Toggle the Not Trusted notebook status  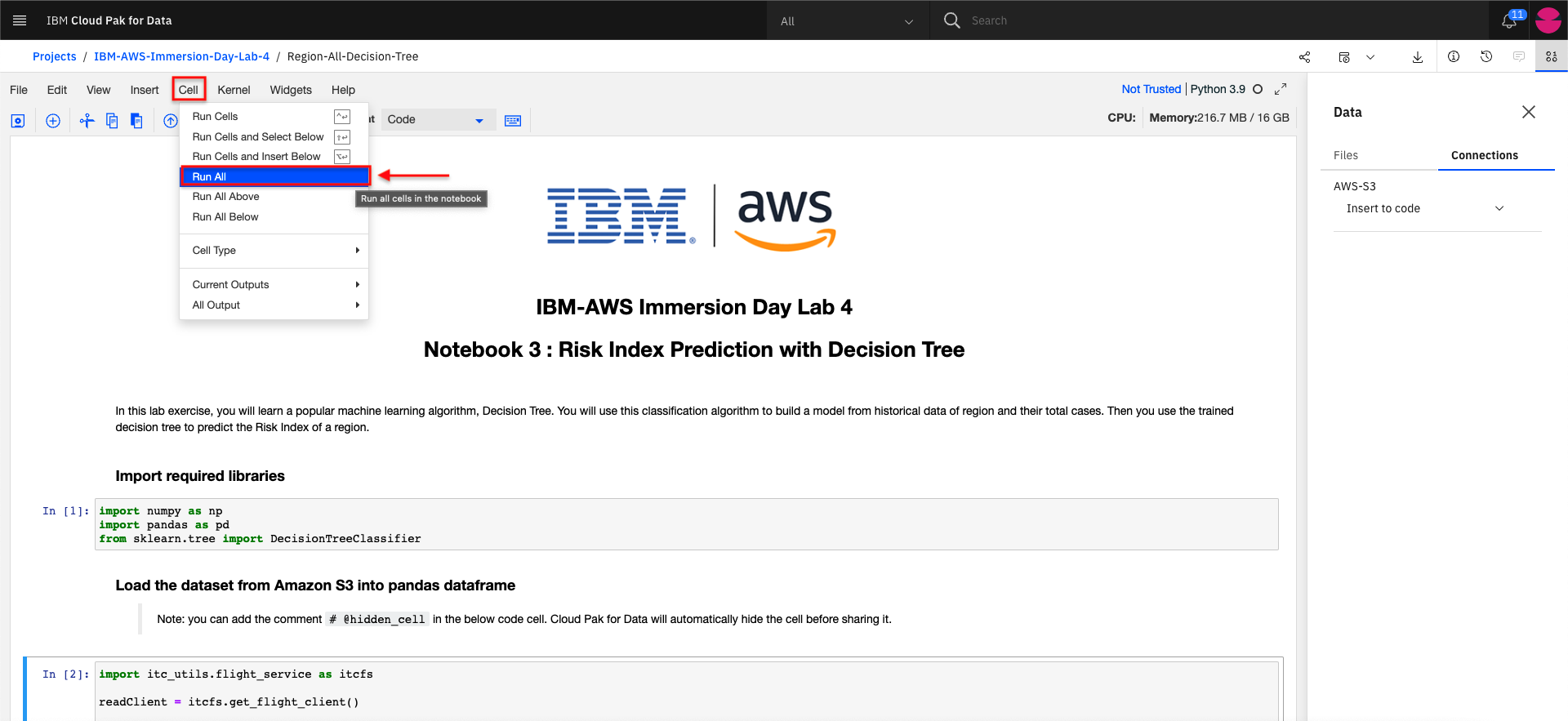pos(1151,89)
